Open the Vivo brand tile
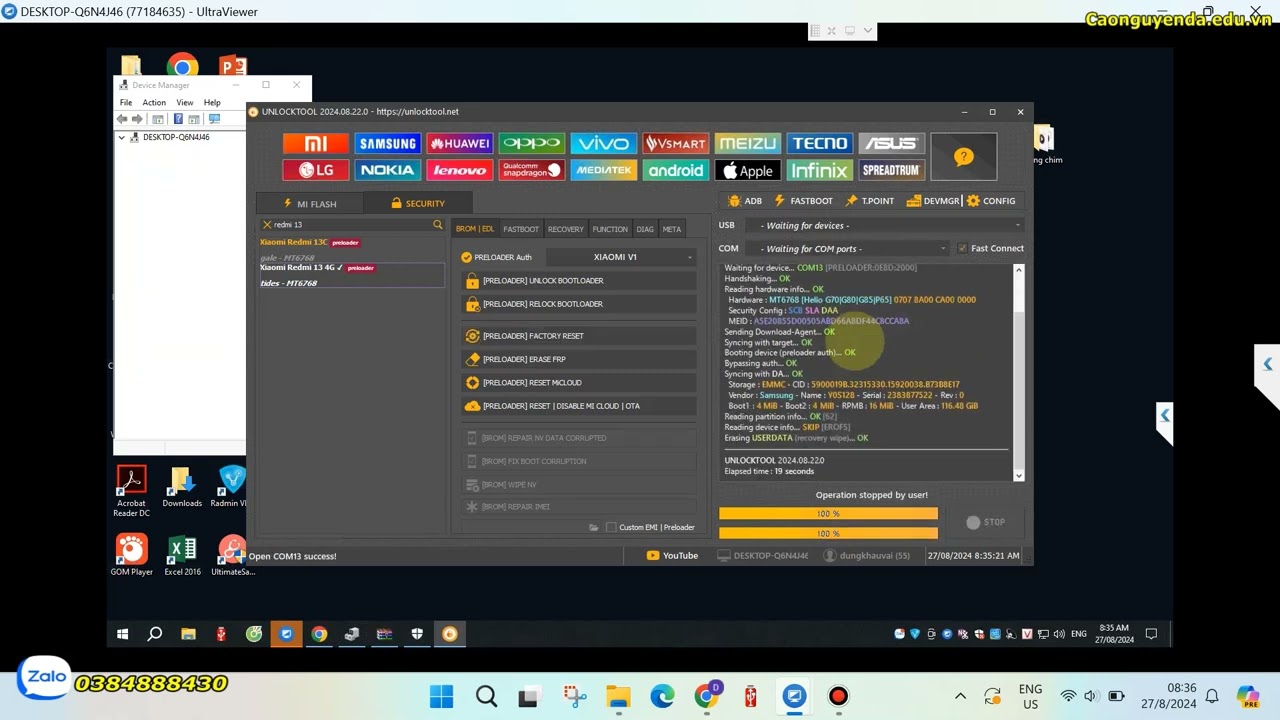The image size is (1280, 720). (x=603, y=144)
